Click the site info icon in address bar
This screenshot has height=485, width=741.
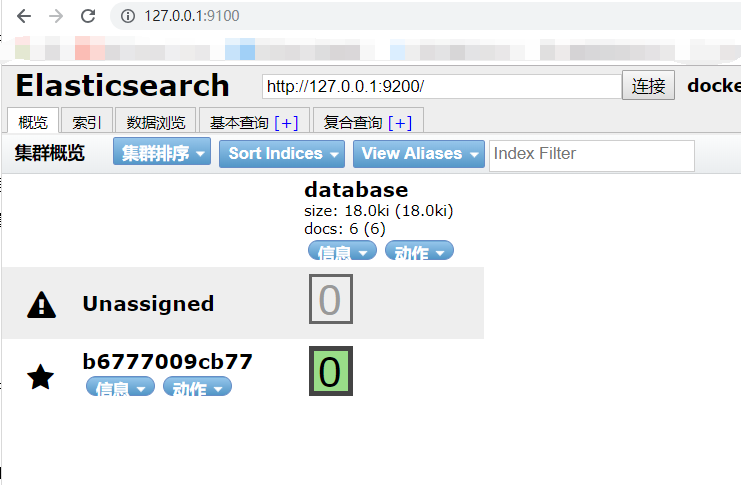click(128, 16)
